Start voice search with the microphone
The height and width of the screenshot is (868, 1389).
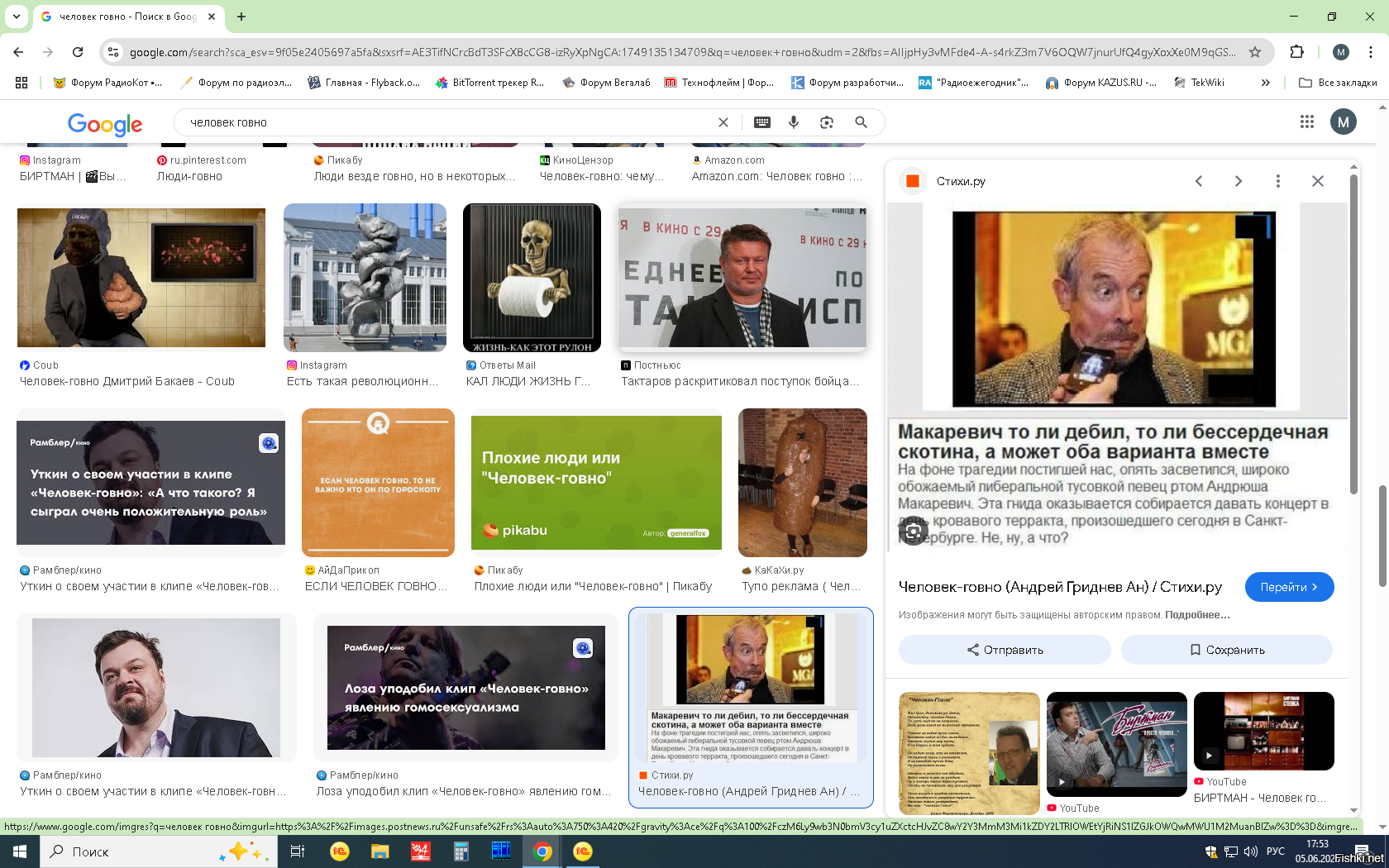[794, 122]
